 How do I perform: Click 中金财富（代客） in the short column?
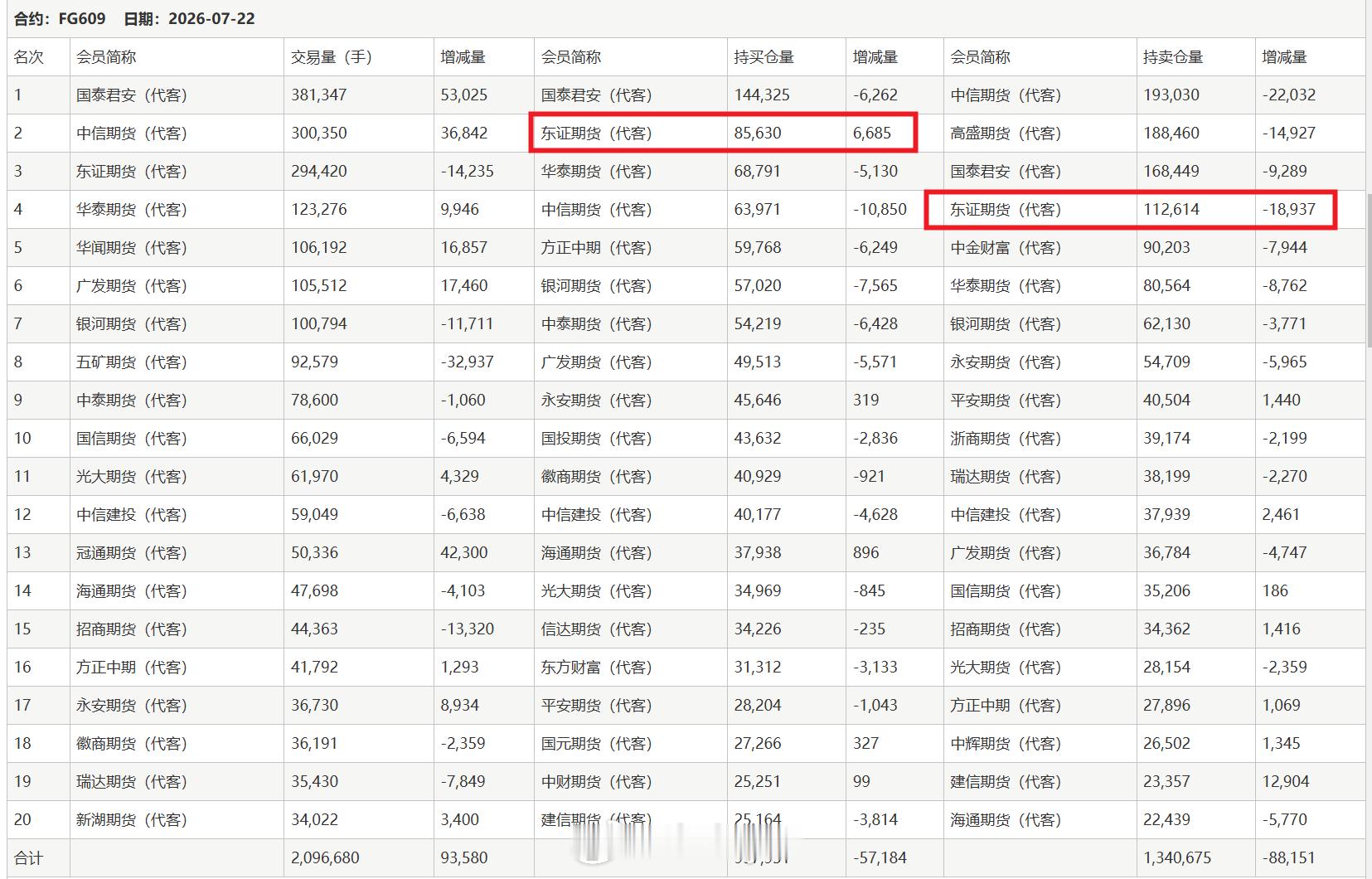[1006, 248]
